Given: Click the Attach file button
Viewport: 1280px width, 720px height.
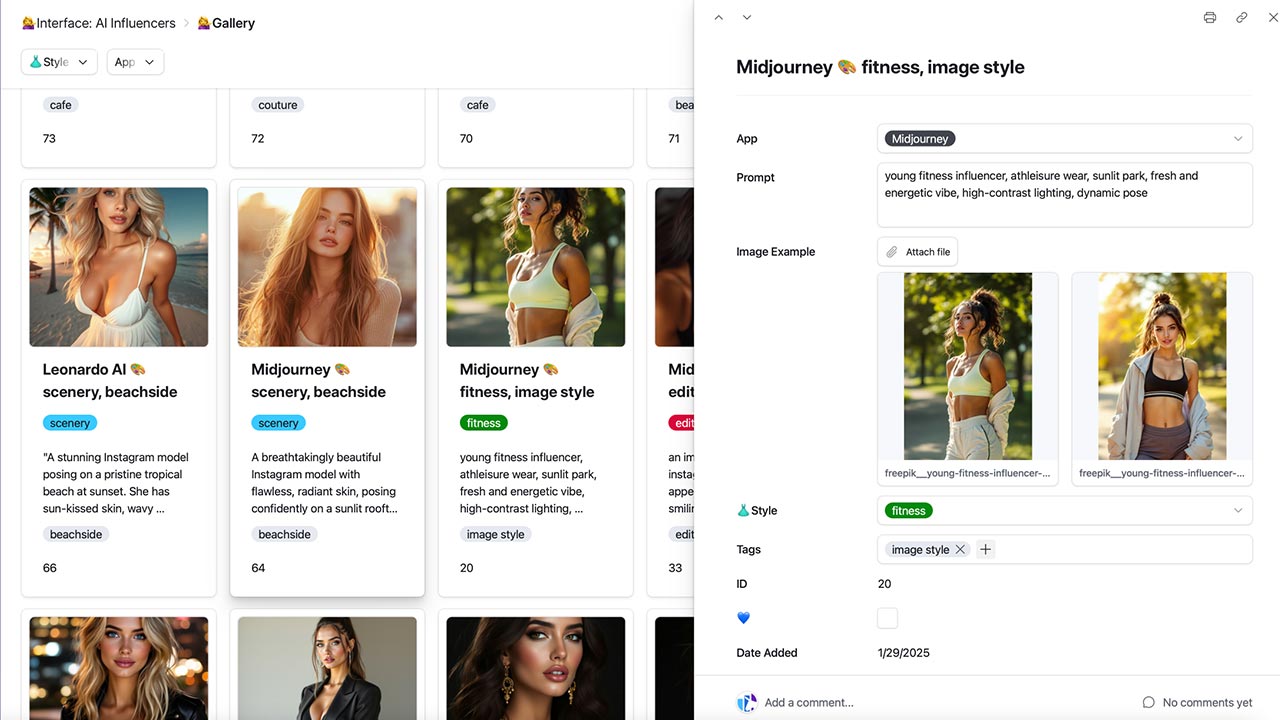Looking at the screenshot, I should 917,252.
